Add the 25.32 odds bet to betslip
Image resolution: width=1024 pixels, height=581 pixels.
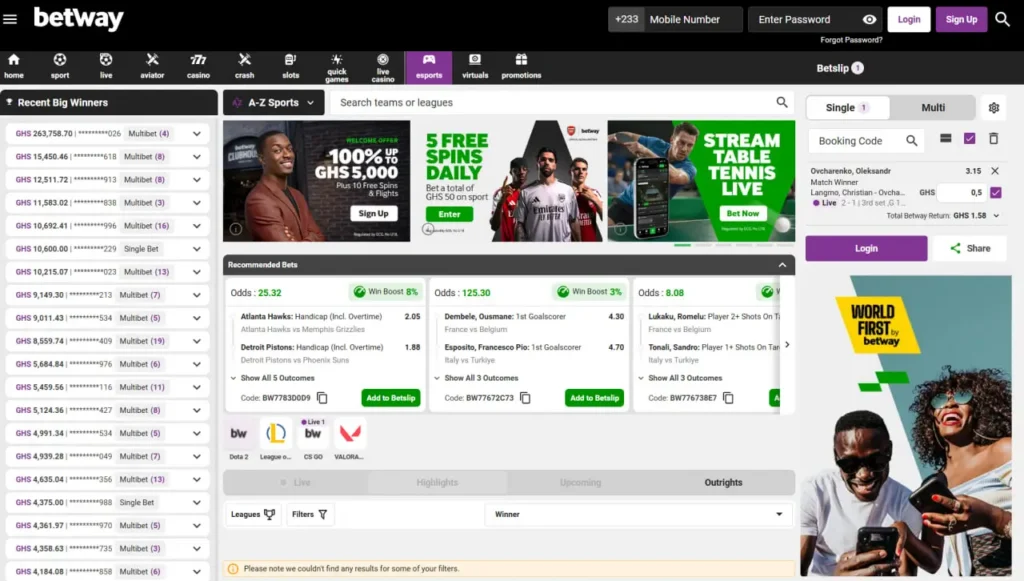pos(391,398)
